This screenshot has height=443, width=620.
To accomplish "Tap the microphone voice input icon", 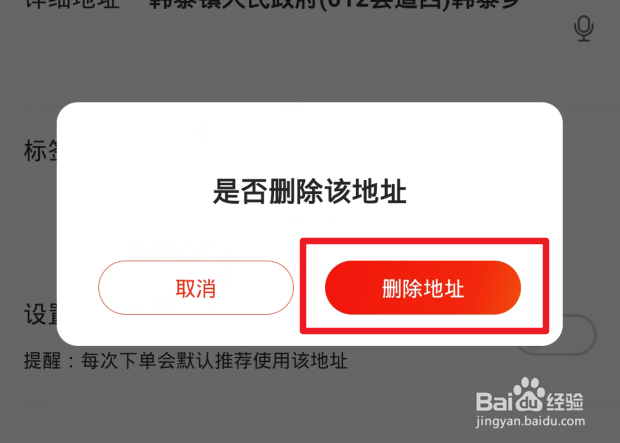I will point(584,28).
